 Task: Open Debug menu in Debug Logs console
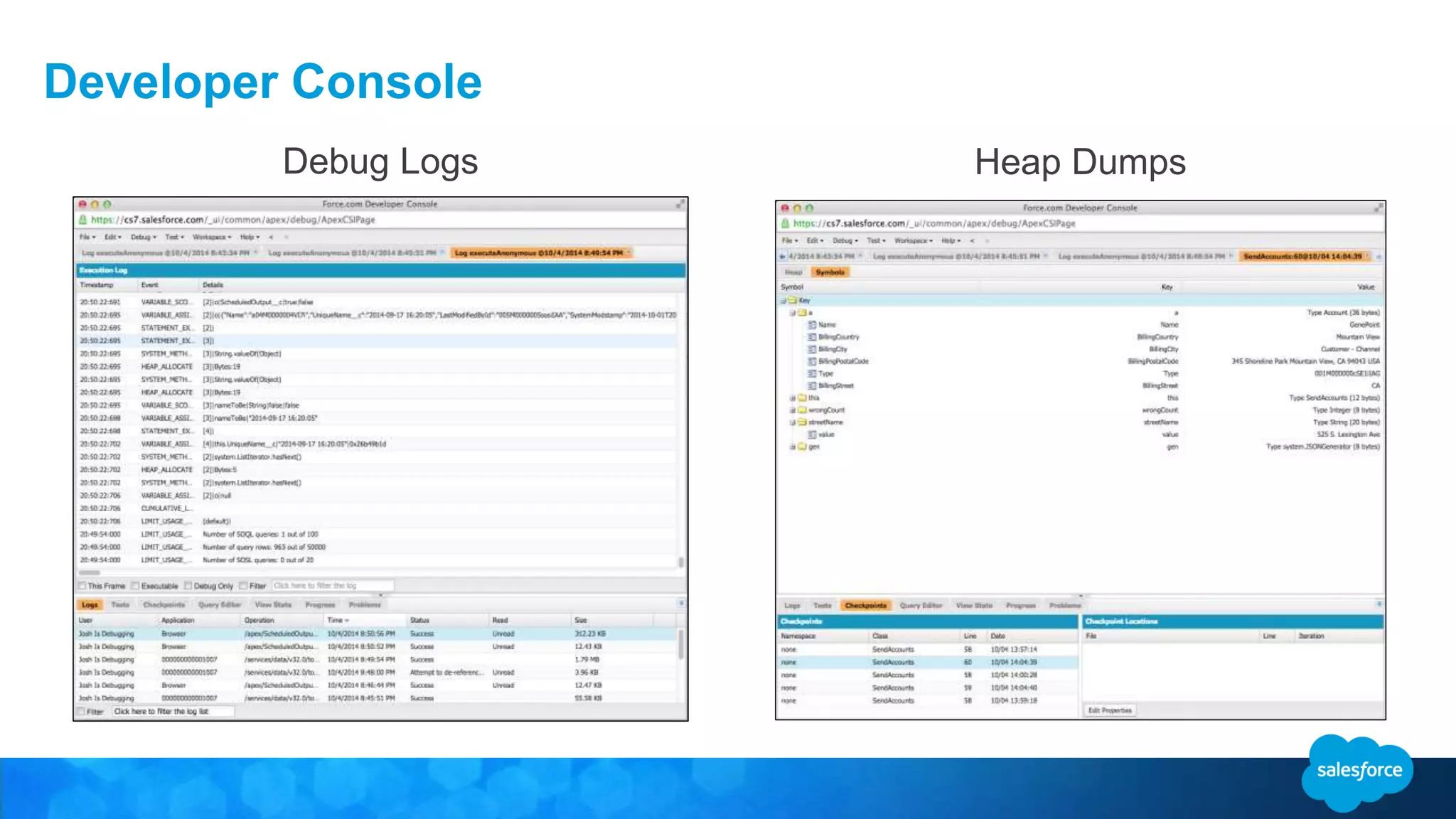tap(143, 237)
